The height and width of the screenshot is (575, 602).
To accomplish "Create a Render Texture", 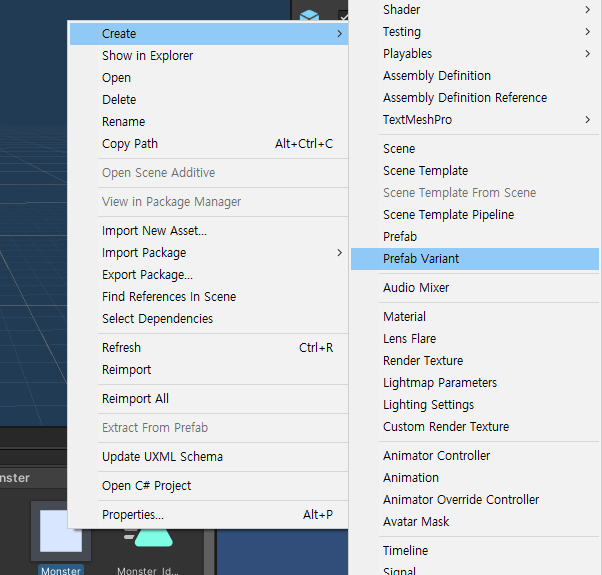I will [x=475, y=361].
